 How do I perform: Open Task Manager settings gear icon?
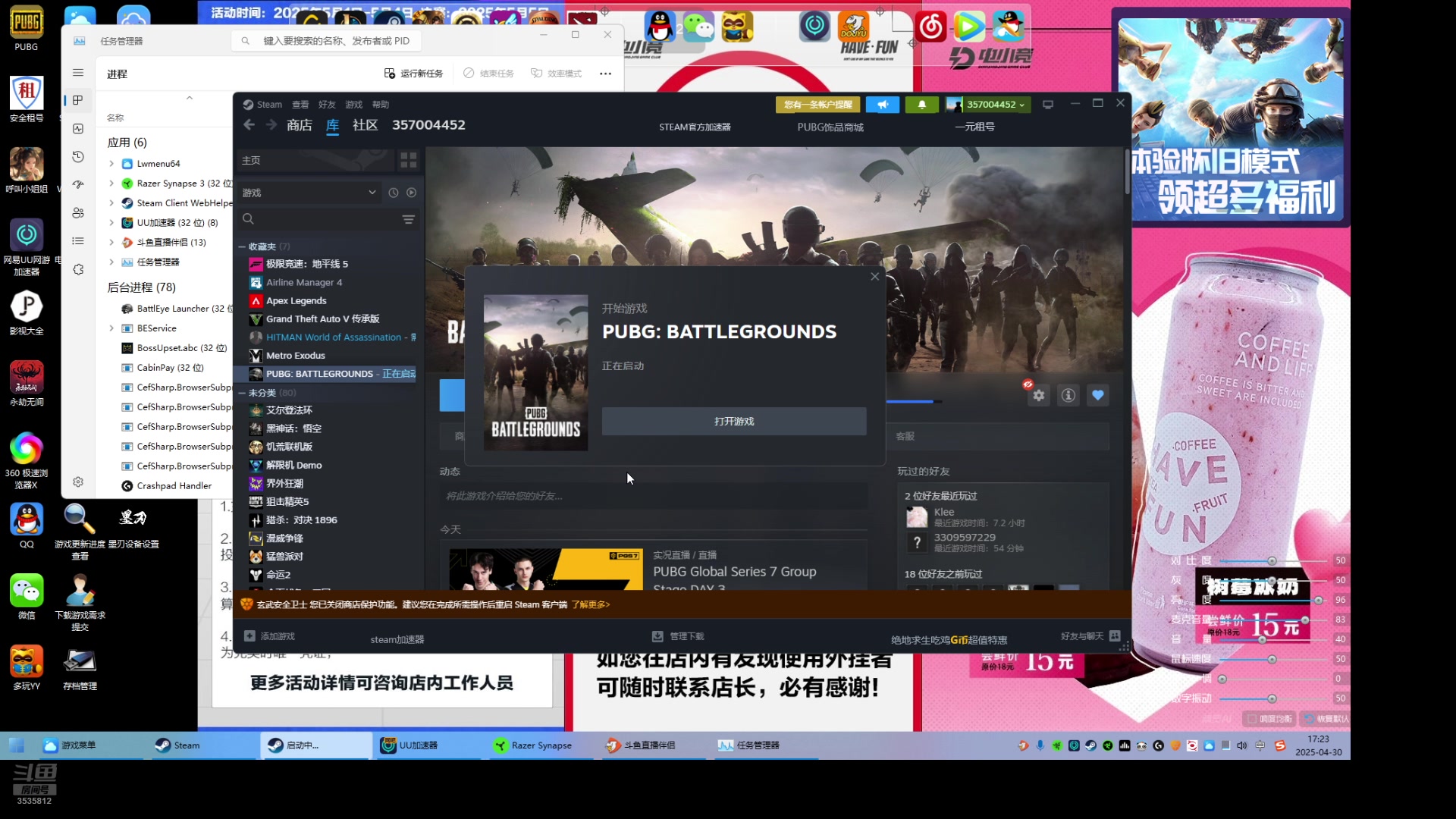point(78,482)
